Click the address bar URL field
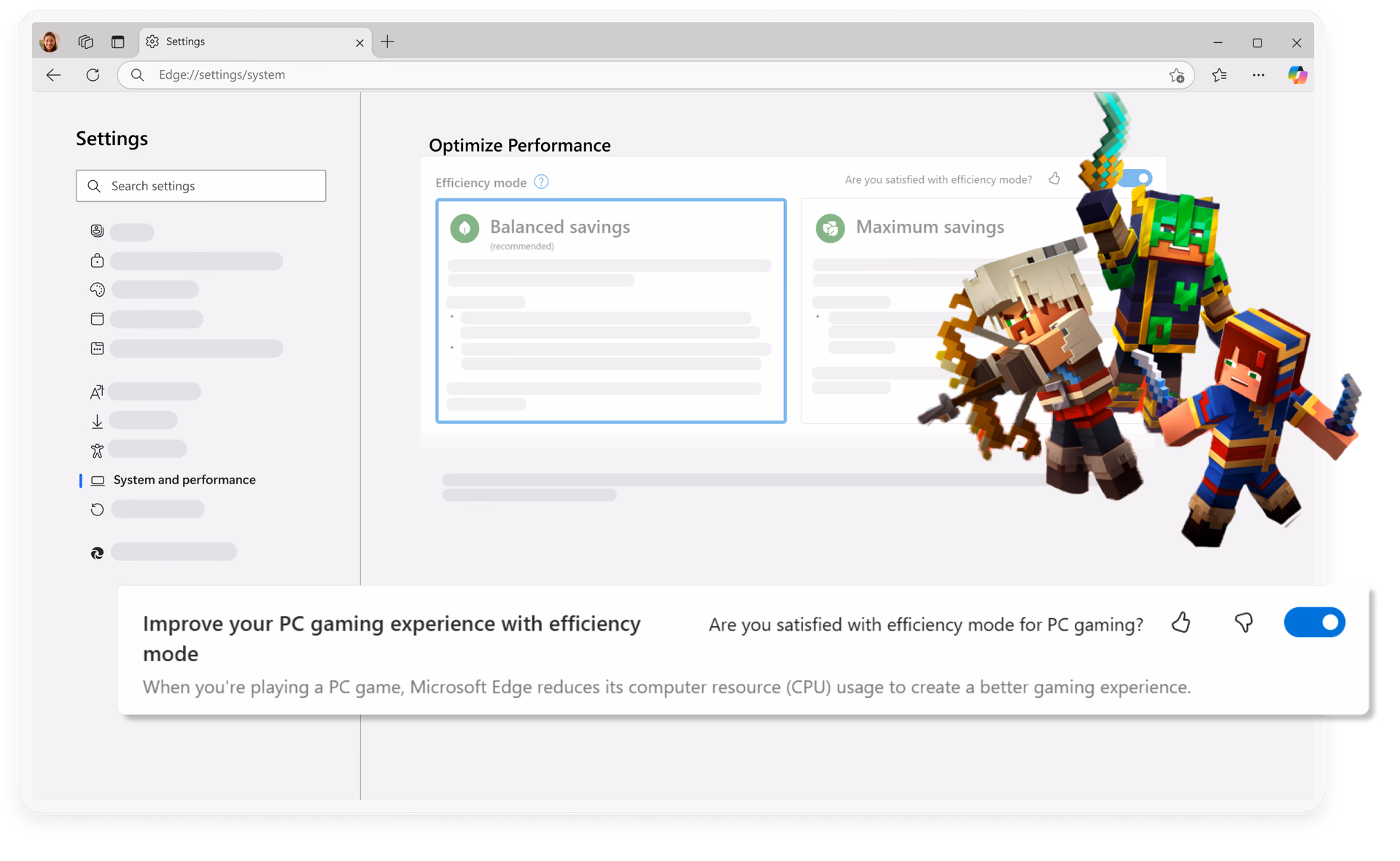Viewport: 1400px width, 861px height. [x=655, y=74]
